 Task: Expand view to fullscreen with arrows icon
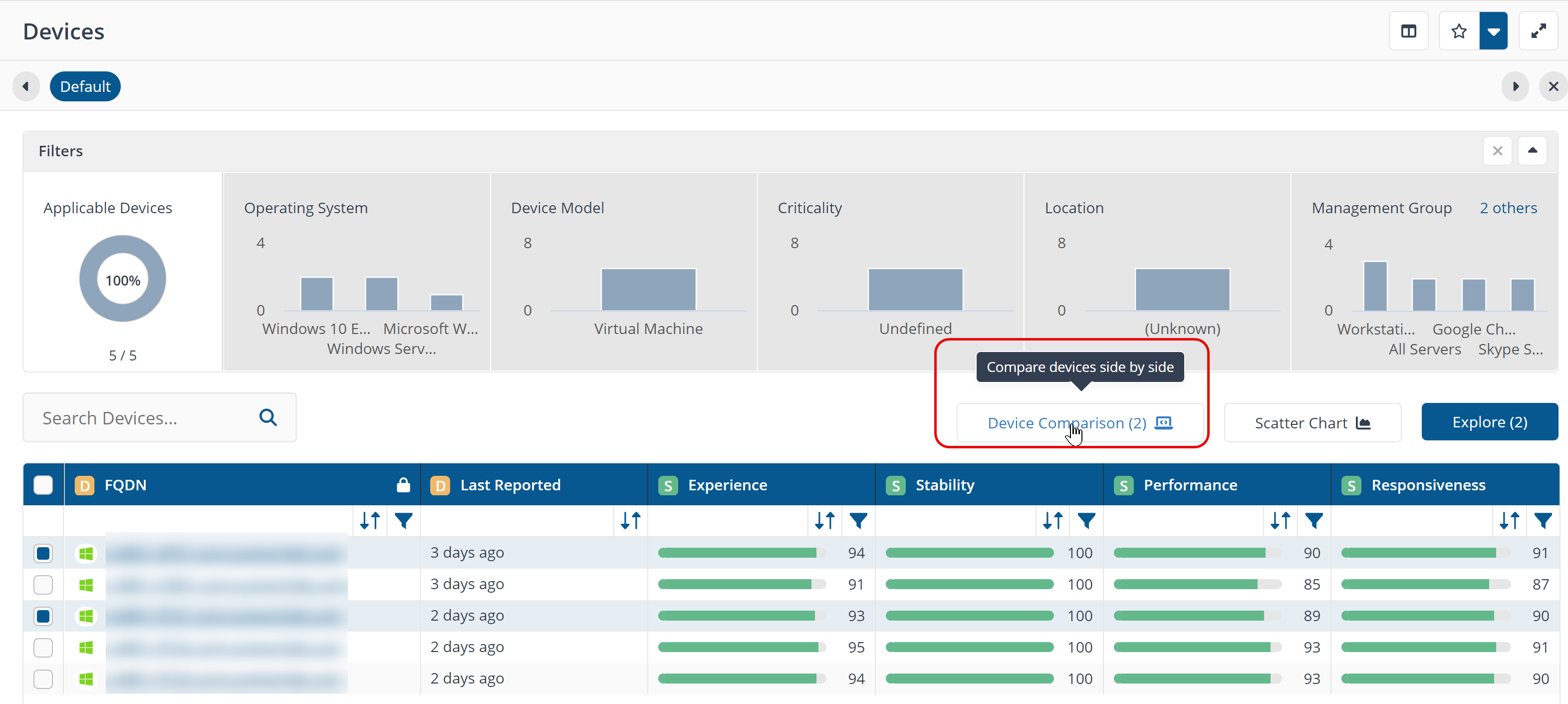pyautogui.click(x=1538, y=31)
